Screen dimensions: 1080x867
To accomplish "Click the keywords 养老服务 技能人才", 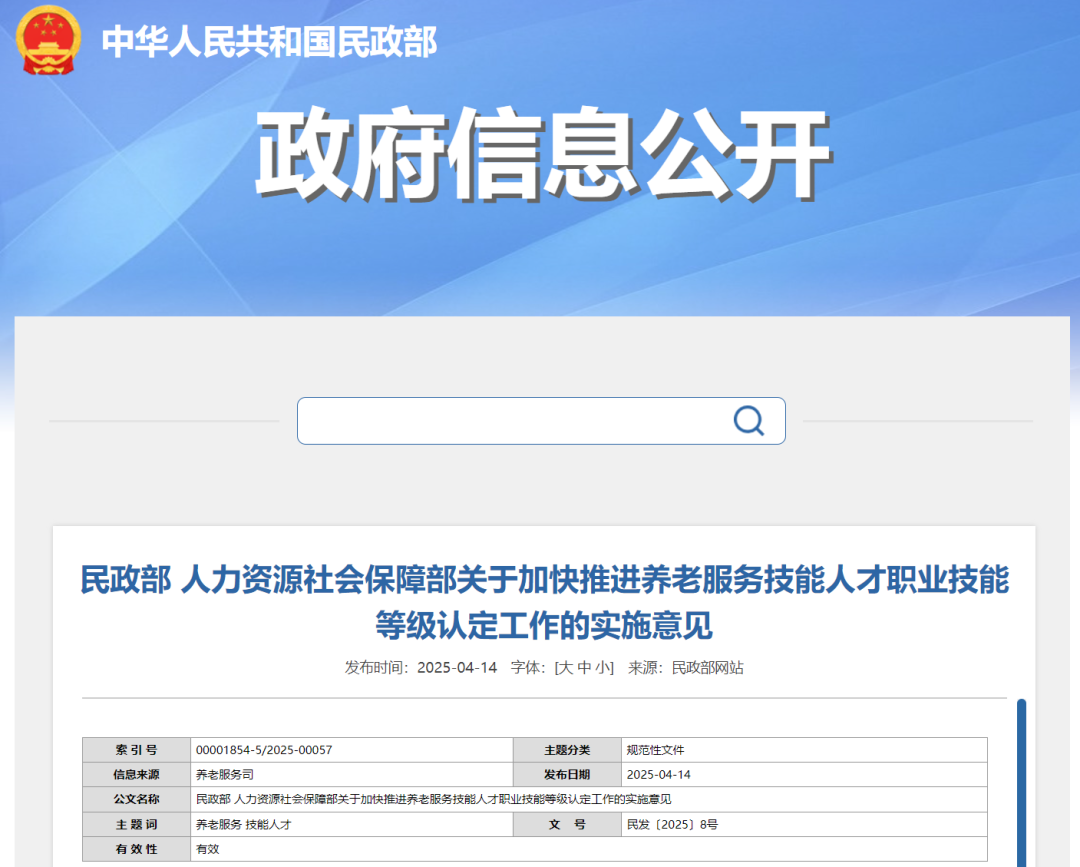I will 243,825.
